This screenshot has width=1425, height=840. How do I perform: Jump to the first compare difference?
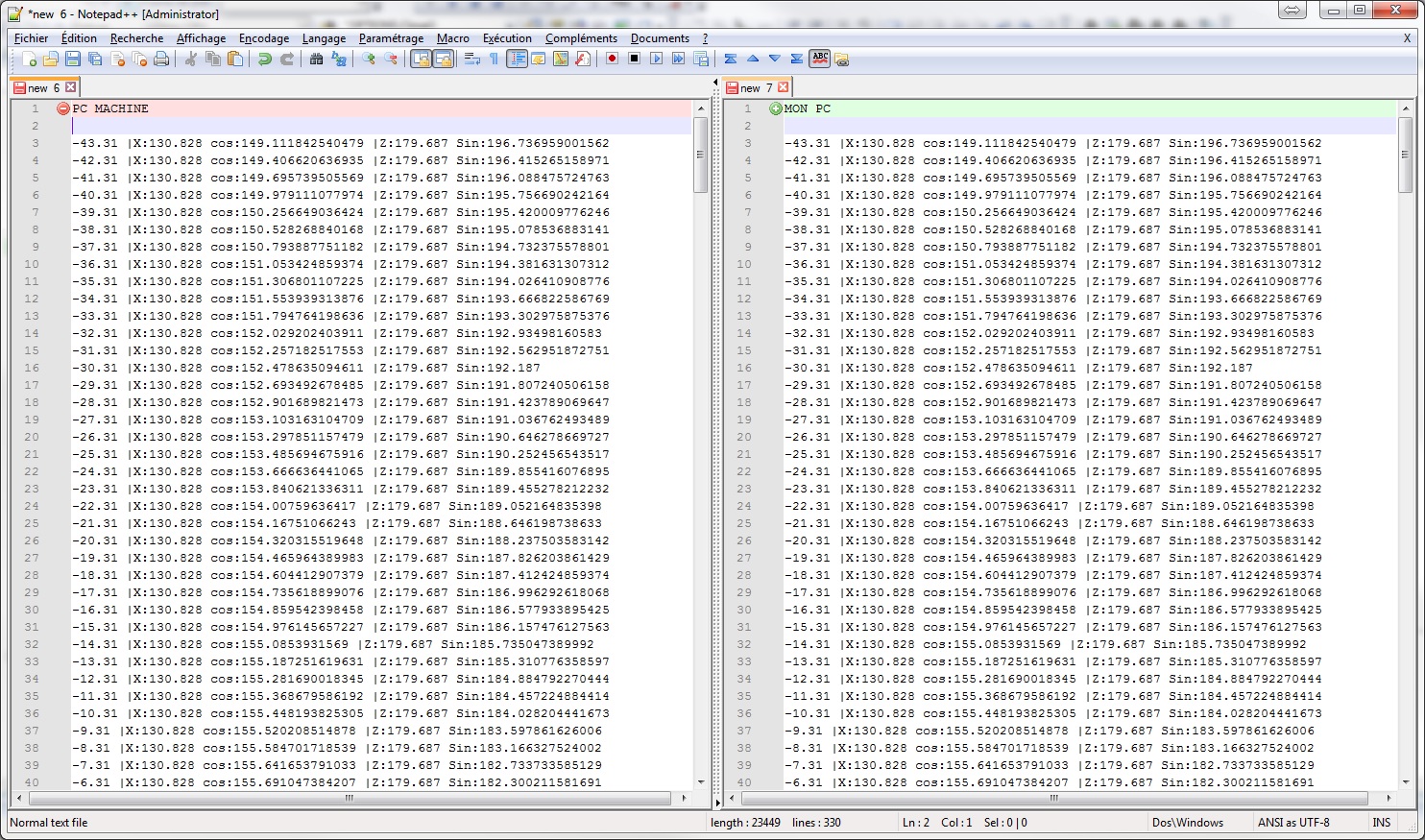(x=730, y=59)
